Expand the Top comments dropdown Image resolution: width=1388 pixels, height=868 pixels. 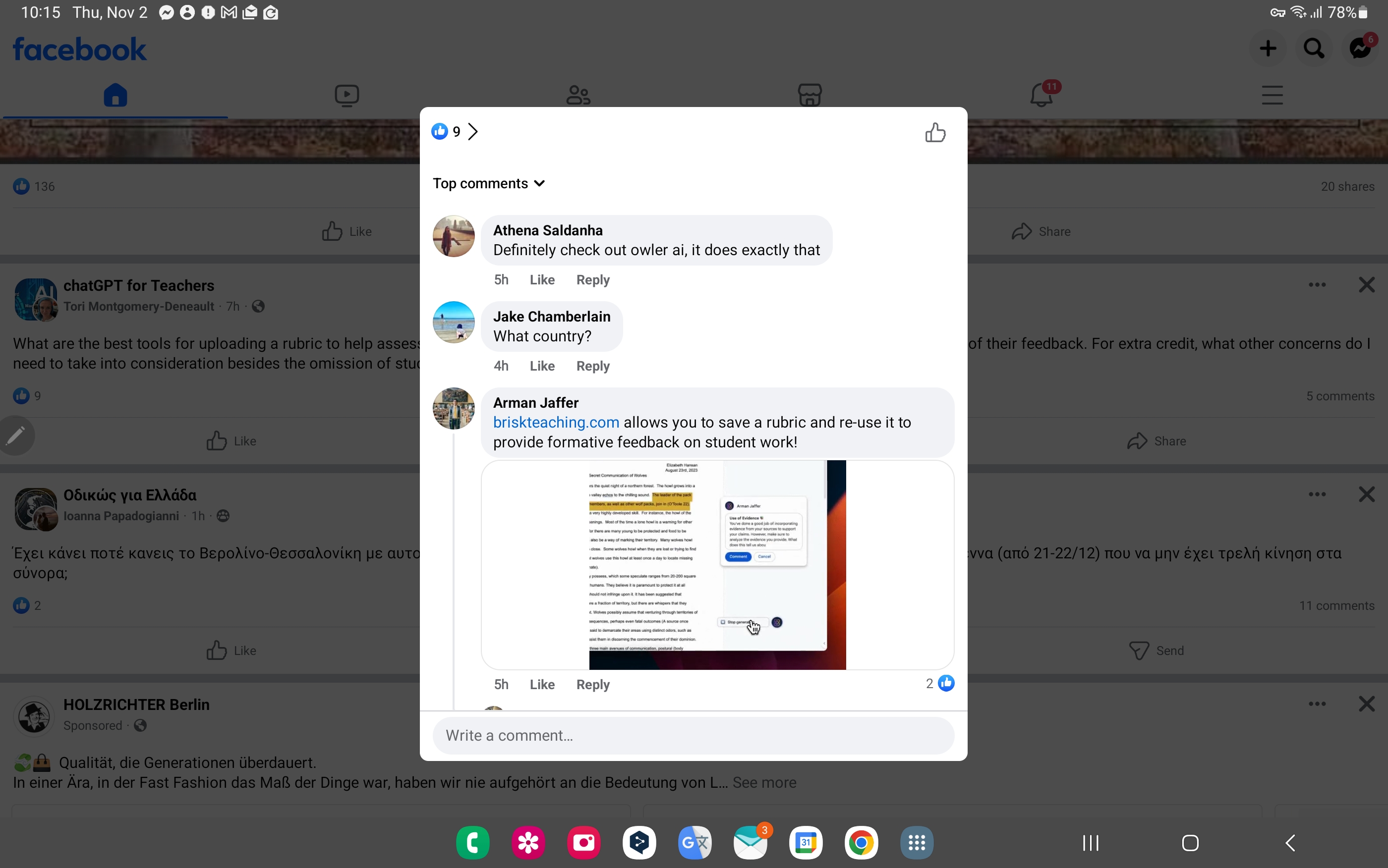(489, 183)
